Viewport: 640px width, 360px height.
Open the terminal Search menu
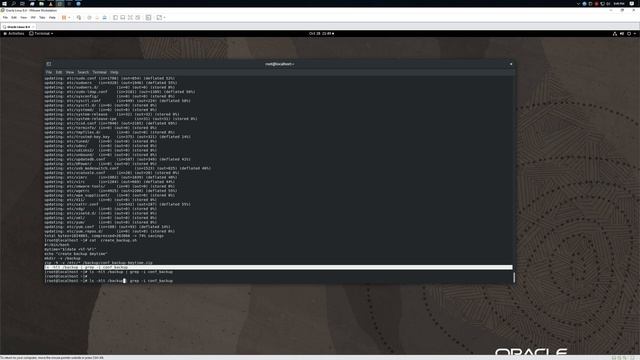(x=83, y=72)
